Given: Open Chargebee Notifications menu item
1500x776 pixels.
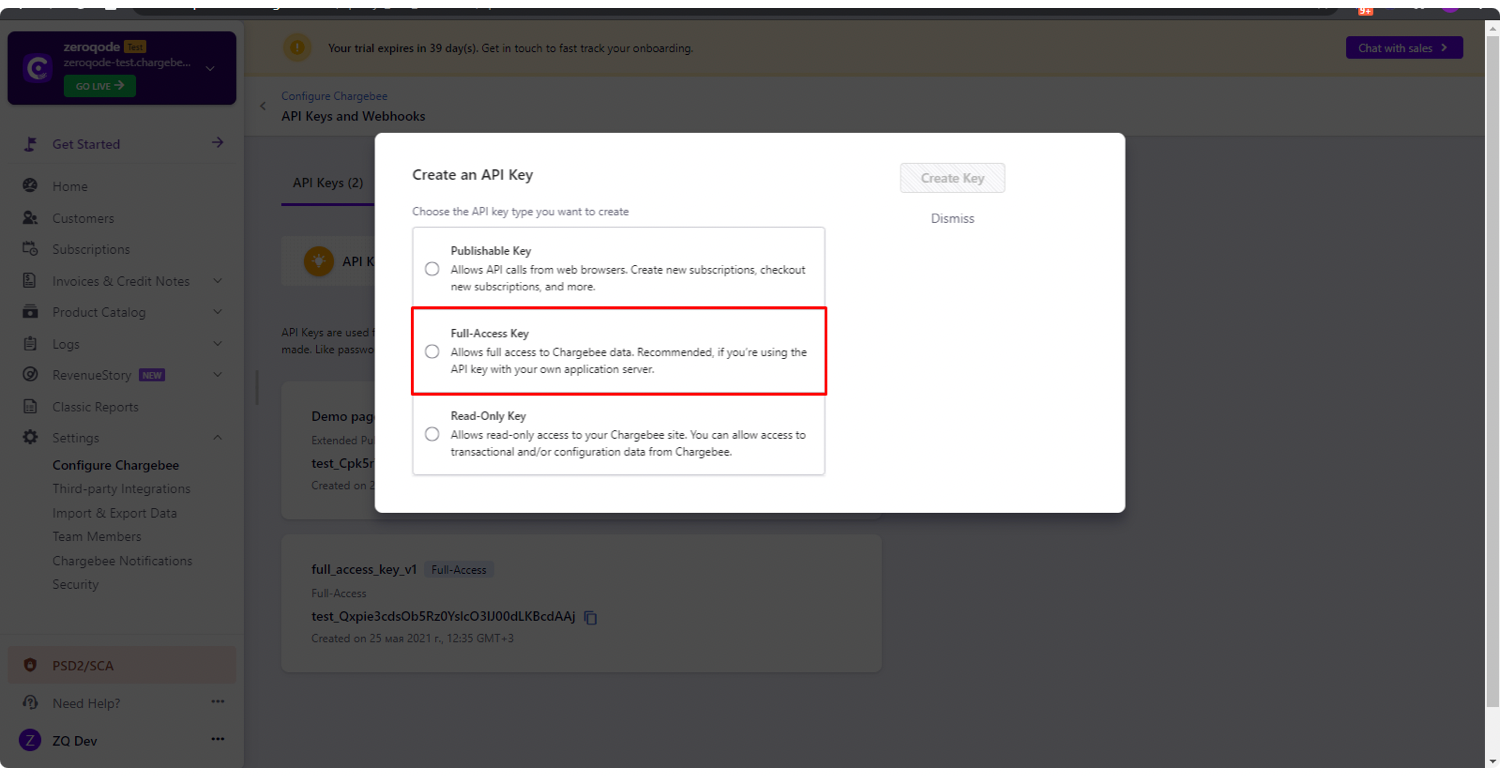Looking at the screenshot, I should coord(122,561).
